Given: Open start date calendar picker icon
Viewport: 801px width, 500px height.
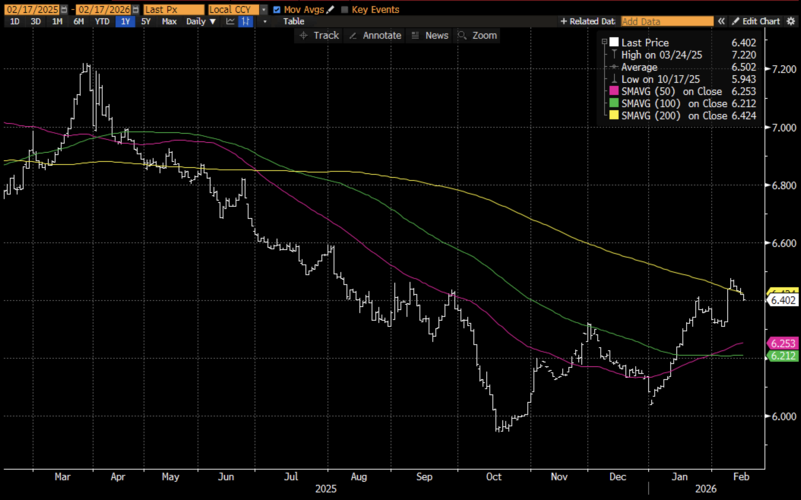Looking at the screenshot, I should pos(65,9).
